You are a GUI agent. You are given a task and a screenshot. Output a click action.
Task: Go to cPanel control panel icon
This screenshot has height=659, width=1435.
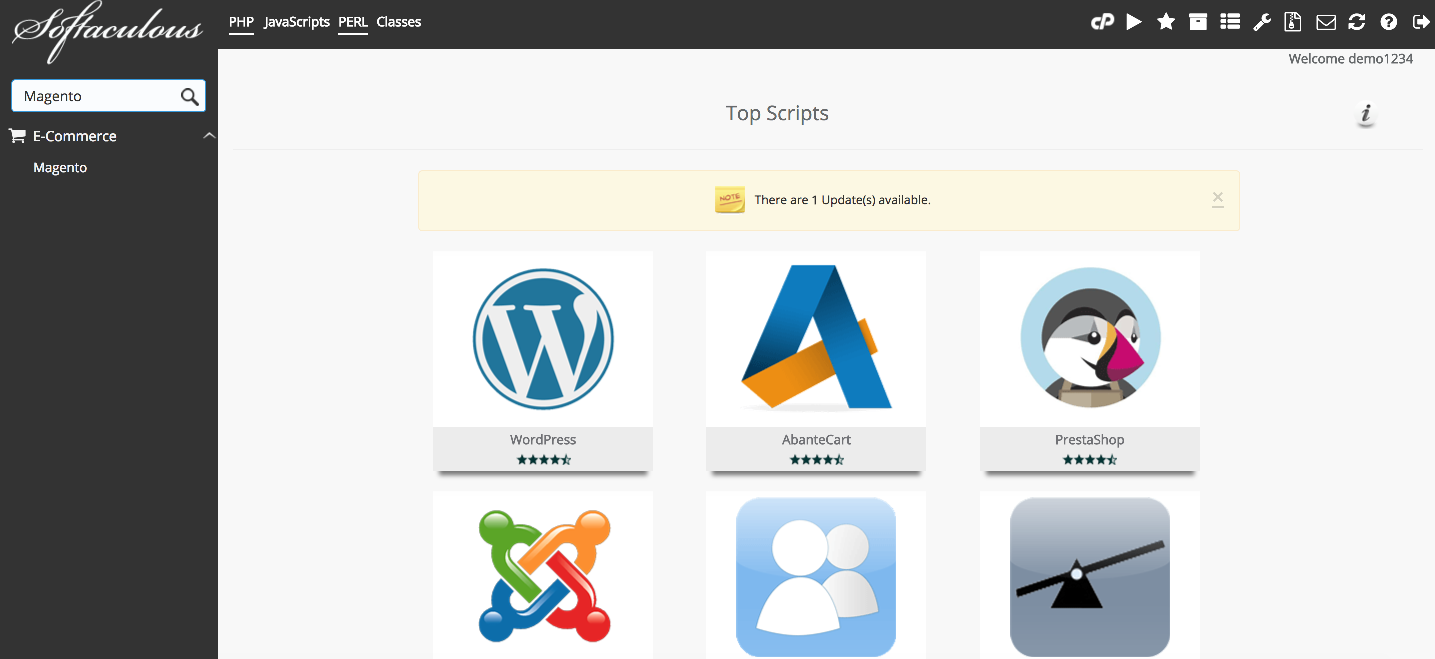1102,22
